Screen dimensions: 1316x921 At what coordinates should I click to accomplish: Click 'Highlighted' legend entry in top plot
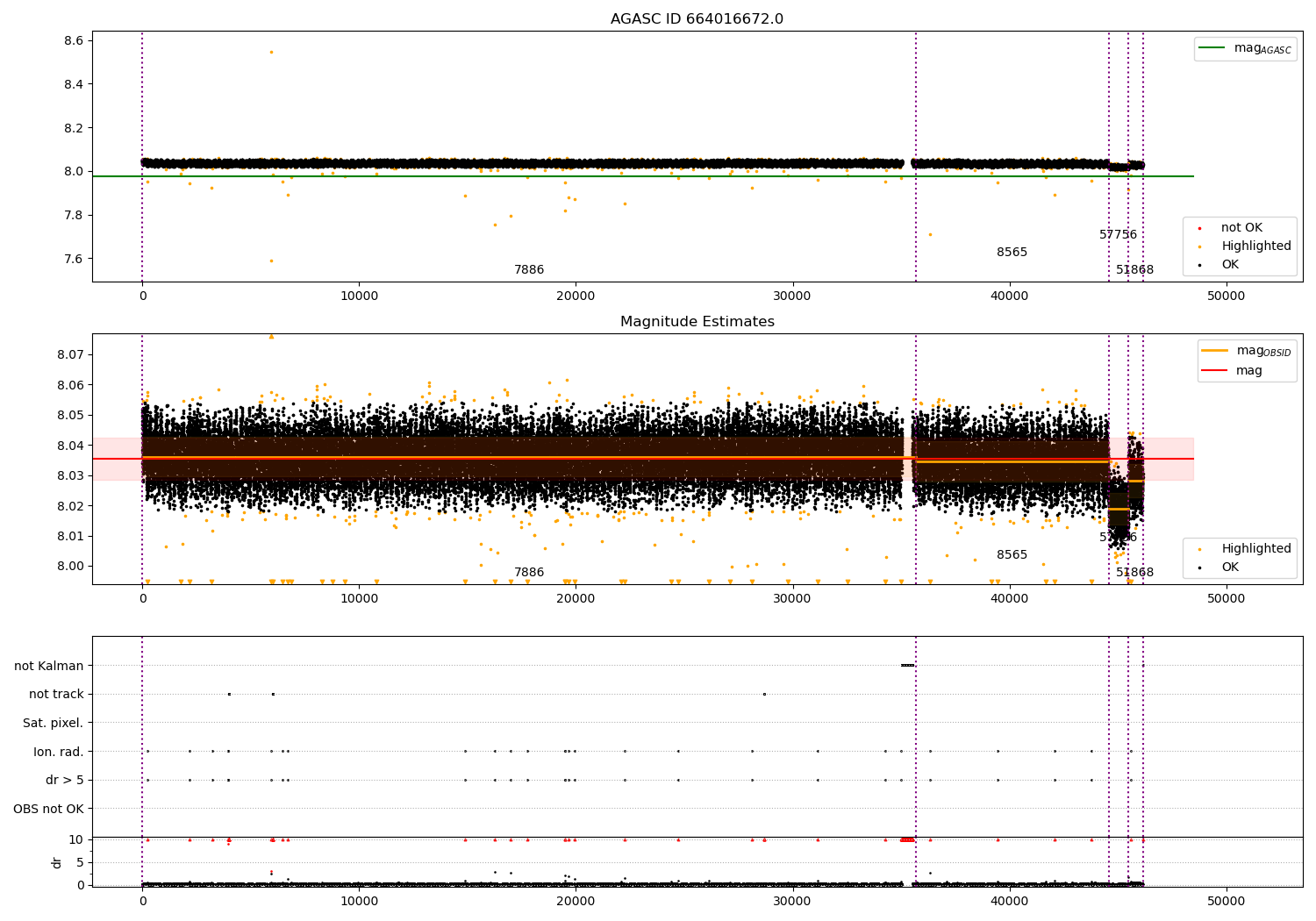coord(1245,246)
